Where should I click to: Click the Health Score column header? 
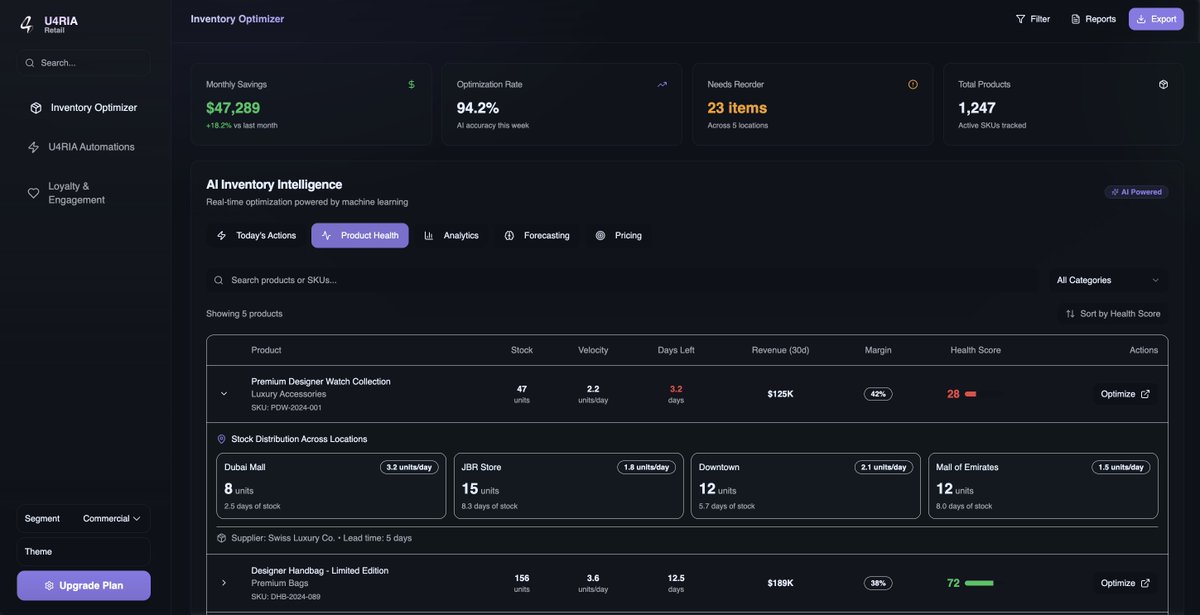[975, 350]
